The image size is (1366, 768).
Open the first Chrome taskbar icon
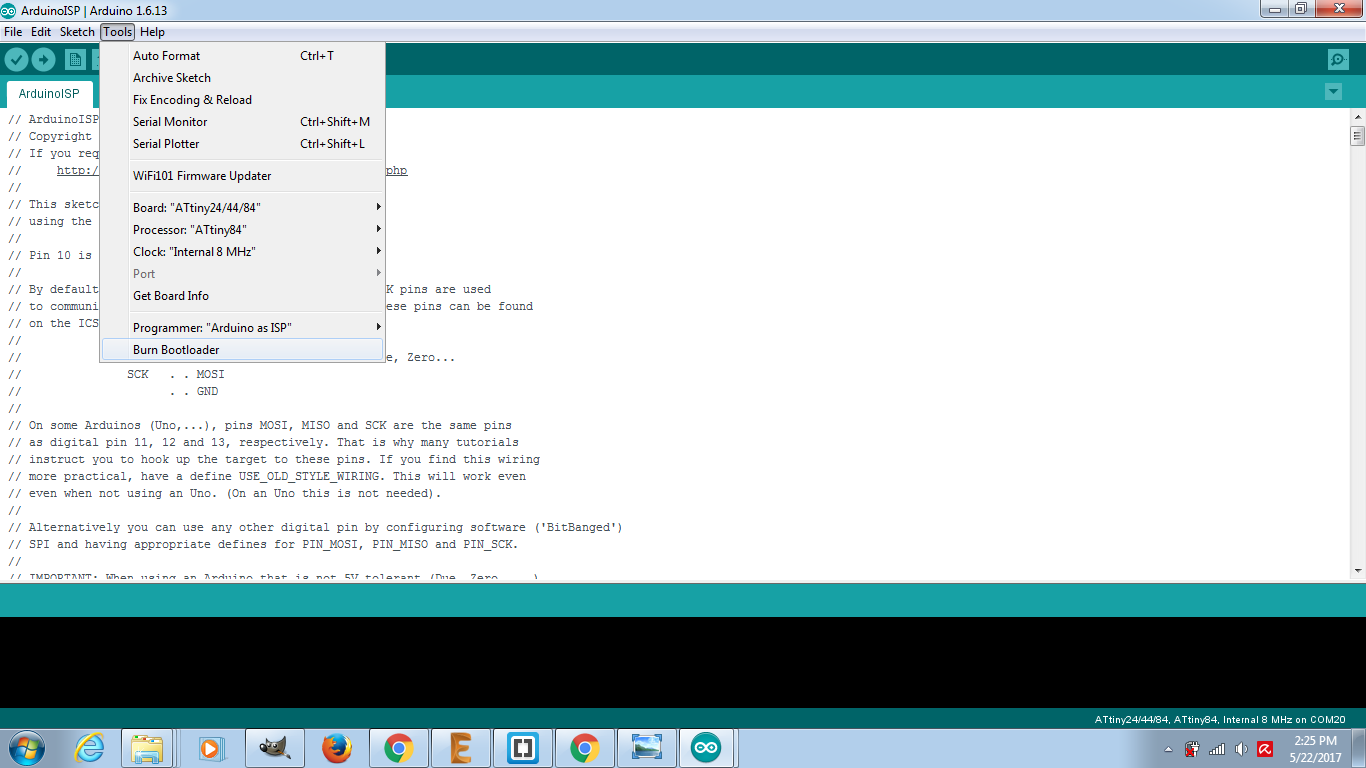click(399, 748)
